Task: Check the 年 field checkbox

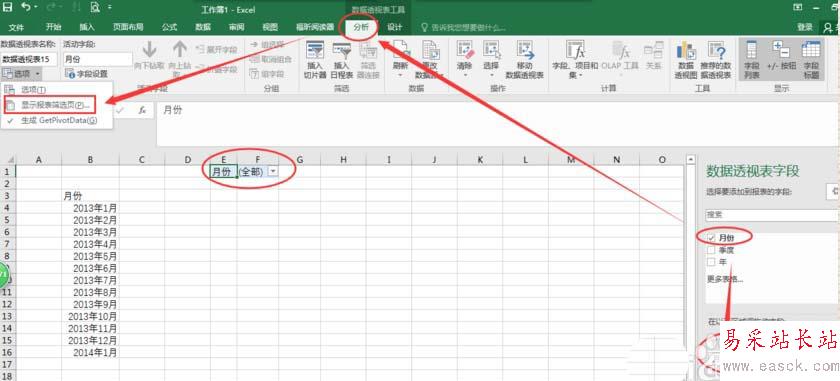Action: point(711,262)
